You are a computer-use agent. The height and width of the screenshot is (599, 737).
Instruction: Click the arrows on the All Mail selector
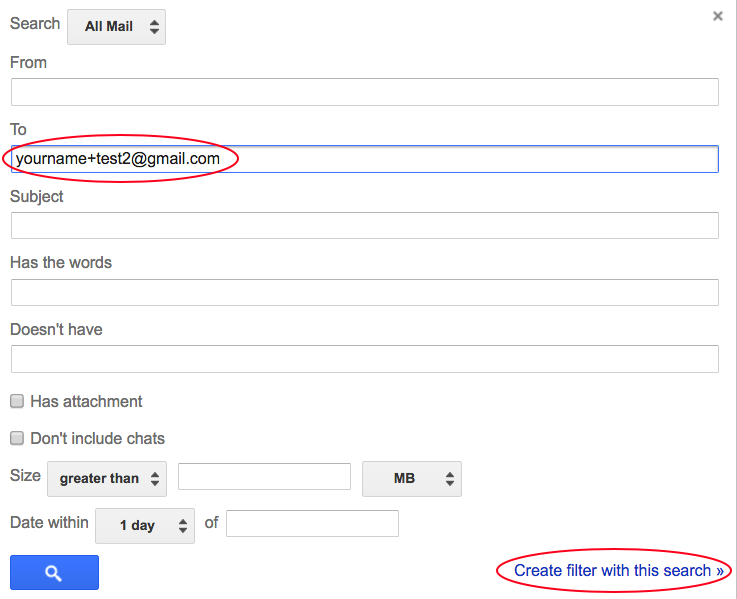pos(154,27)
